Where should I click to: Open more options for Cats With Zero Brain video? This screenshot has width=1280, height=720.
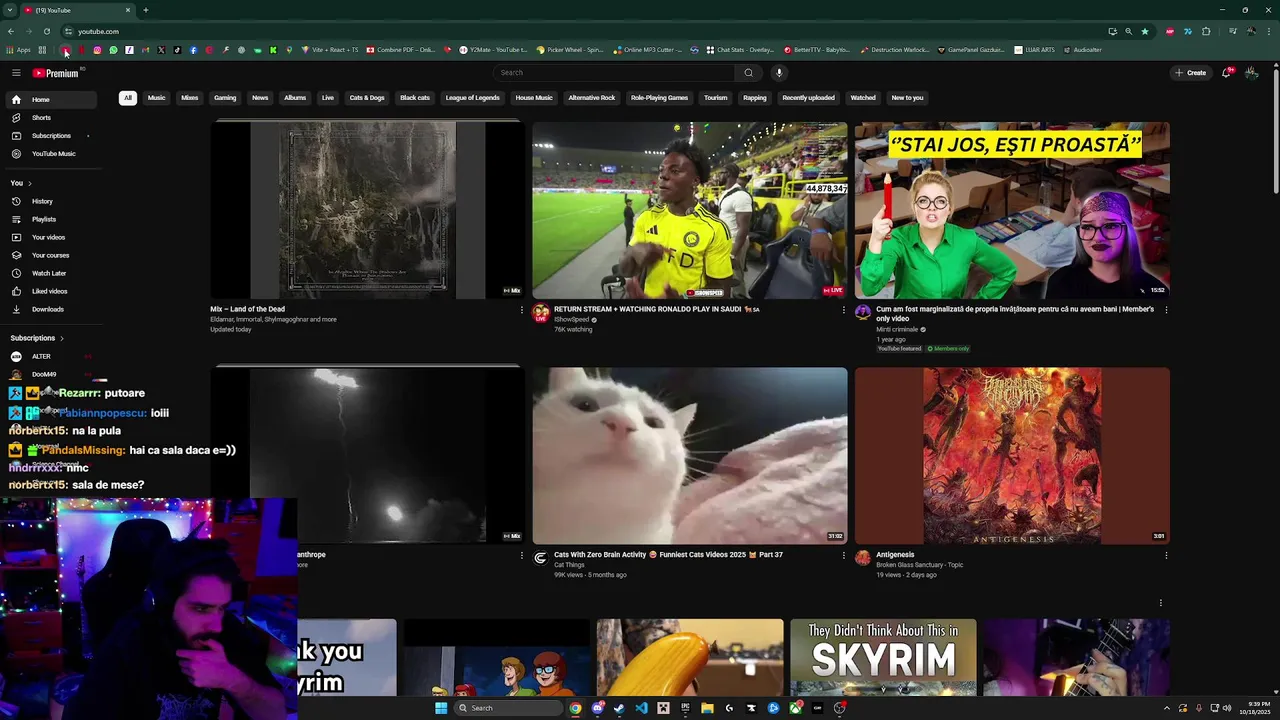coord(843,555)
